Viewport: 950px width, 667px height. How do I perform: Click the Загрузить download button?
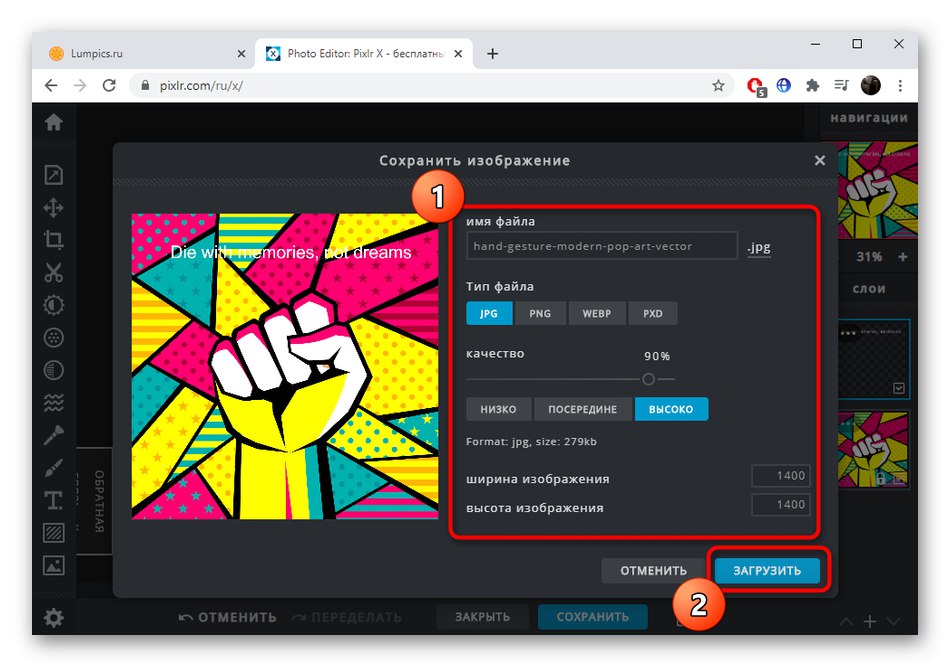point(767,571)
